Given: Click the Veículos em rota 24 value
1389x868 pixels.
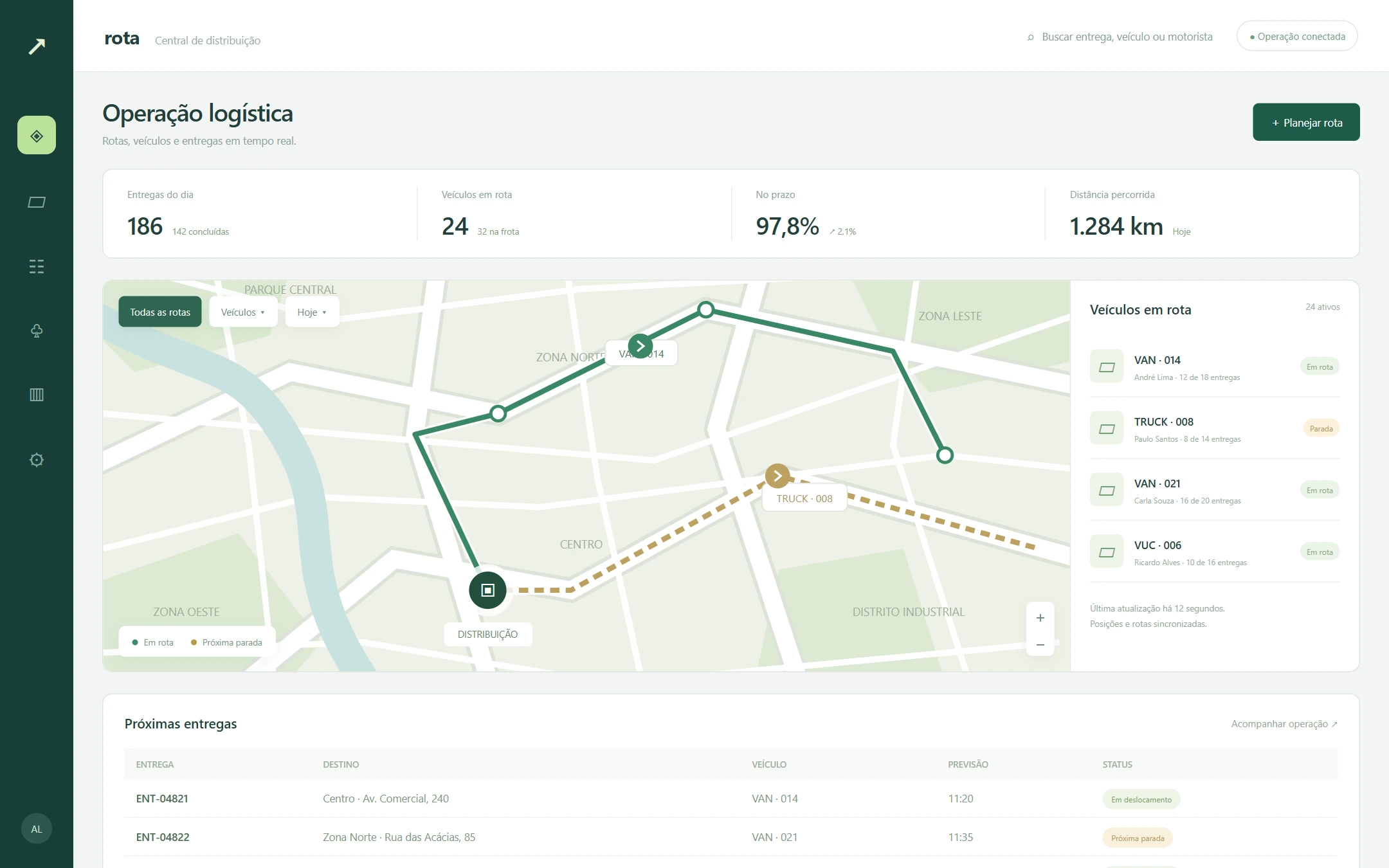Looking at the screenshot, I should 455,226.
